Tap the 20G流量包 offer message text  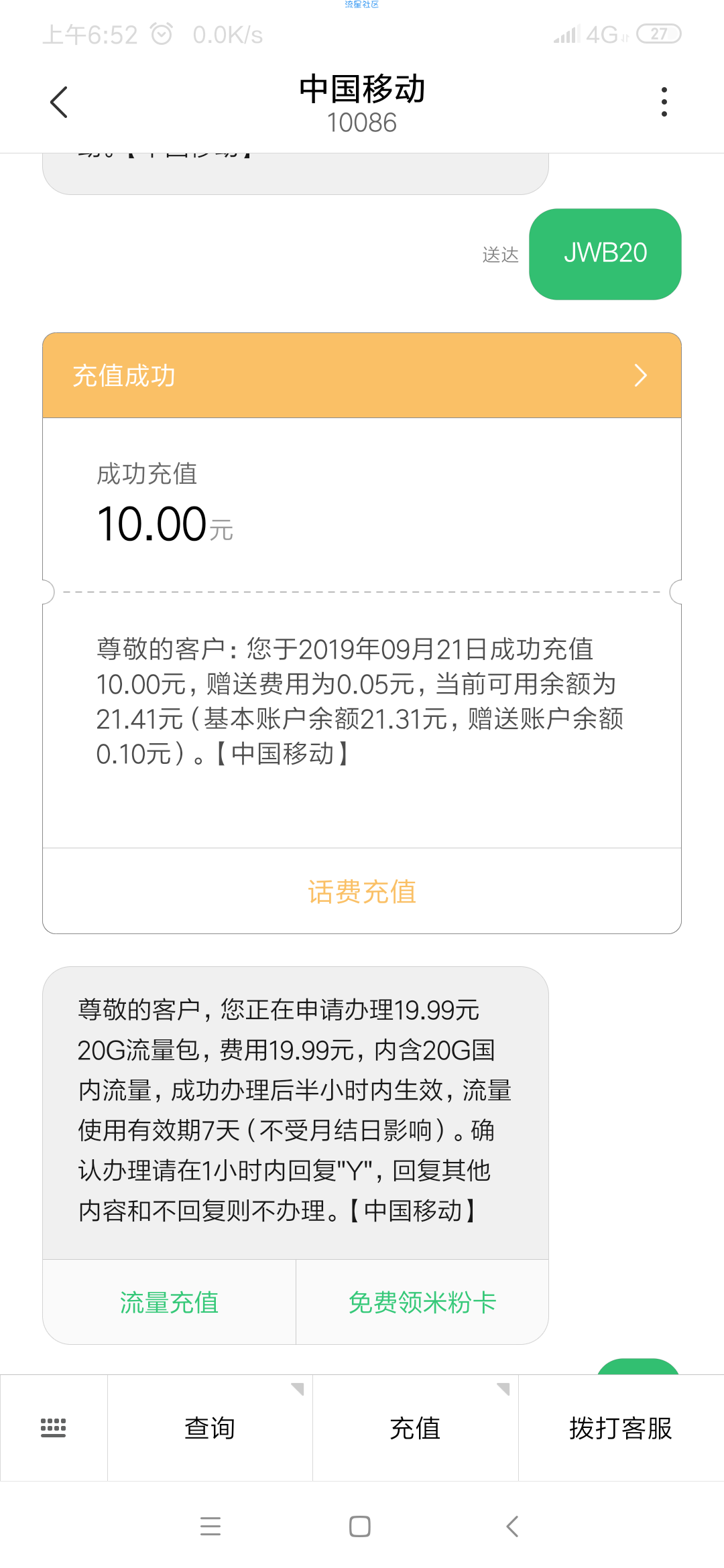click(x=295, y=1110)
